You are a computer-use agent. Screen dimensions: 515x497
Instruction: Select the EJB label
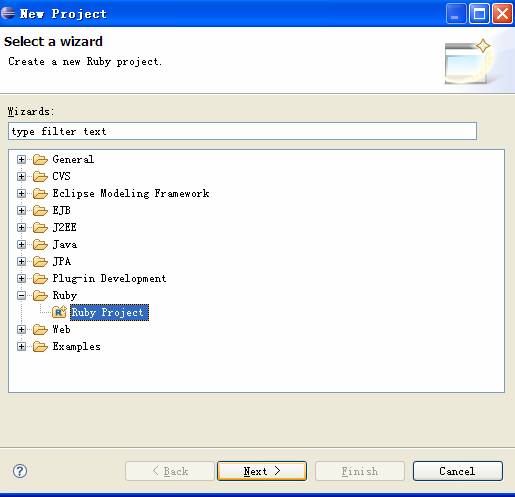(62, 211)
